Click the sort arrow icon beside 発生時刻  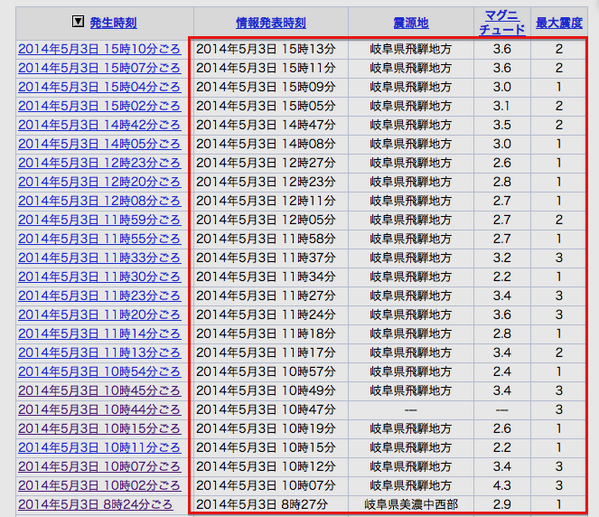coord(78,21)
